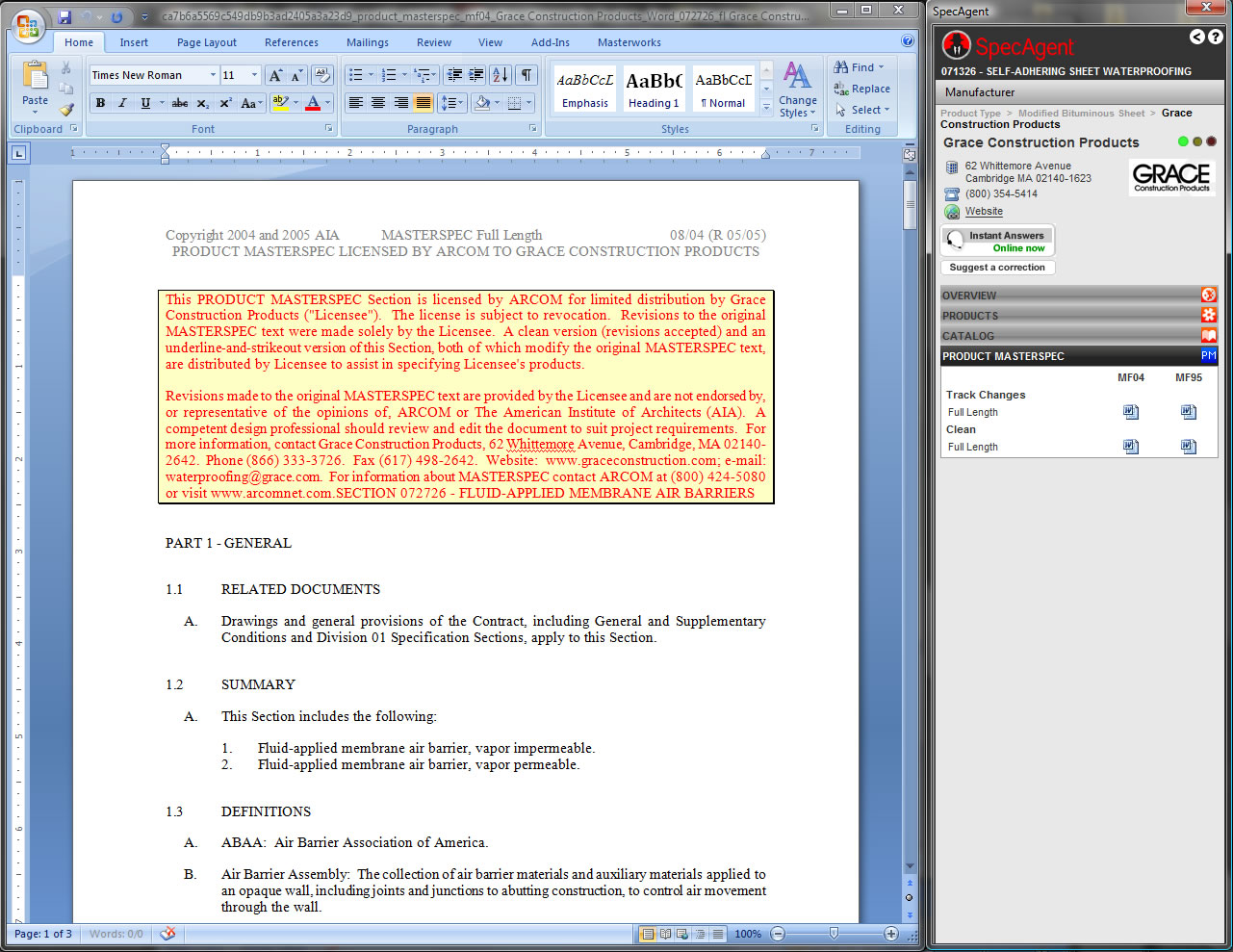Open the font size dropdown
The height and width of the screenshot is (952, 1233).
pos(254,75)
